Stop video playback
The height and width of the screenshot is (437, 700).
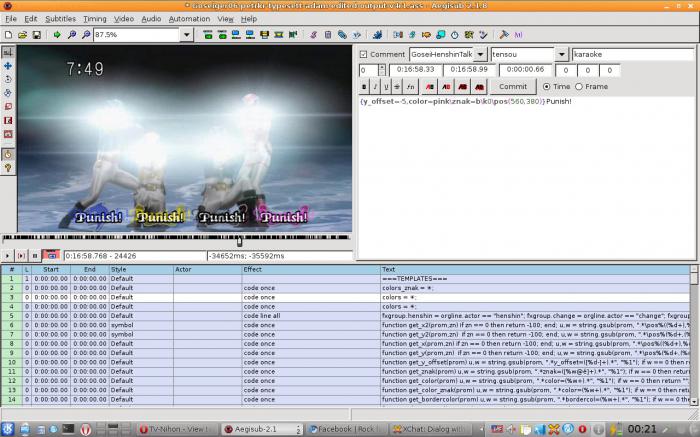click(x=35, y=256)
